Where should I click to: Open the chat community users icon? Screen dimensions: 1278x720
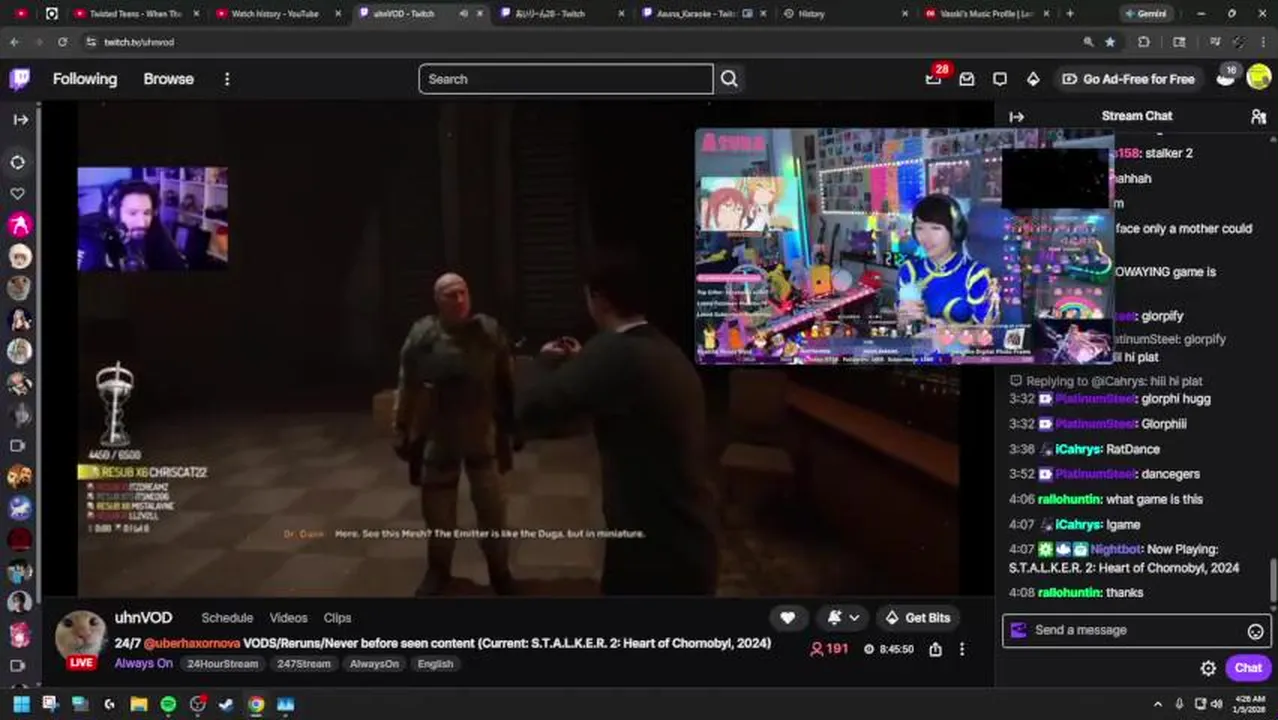click(1258, 116)
